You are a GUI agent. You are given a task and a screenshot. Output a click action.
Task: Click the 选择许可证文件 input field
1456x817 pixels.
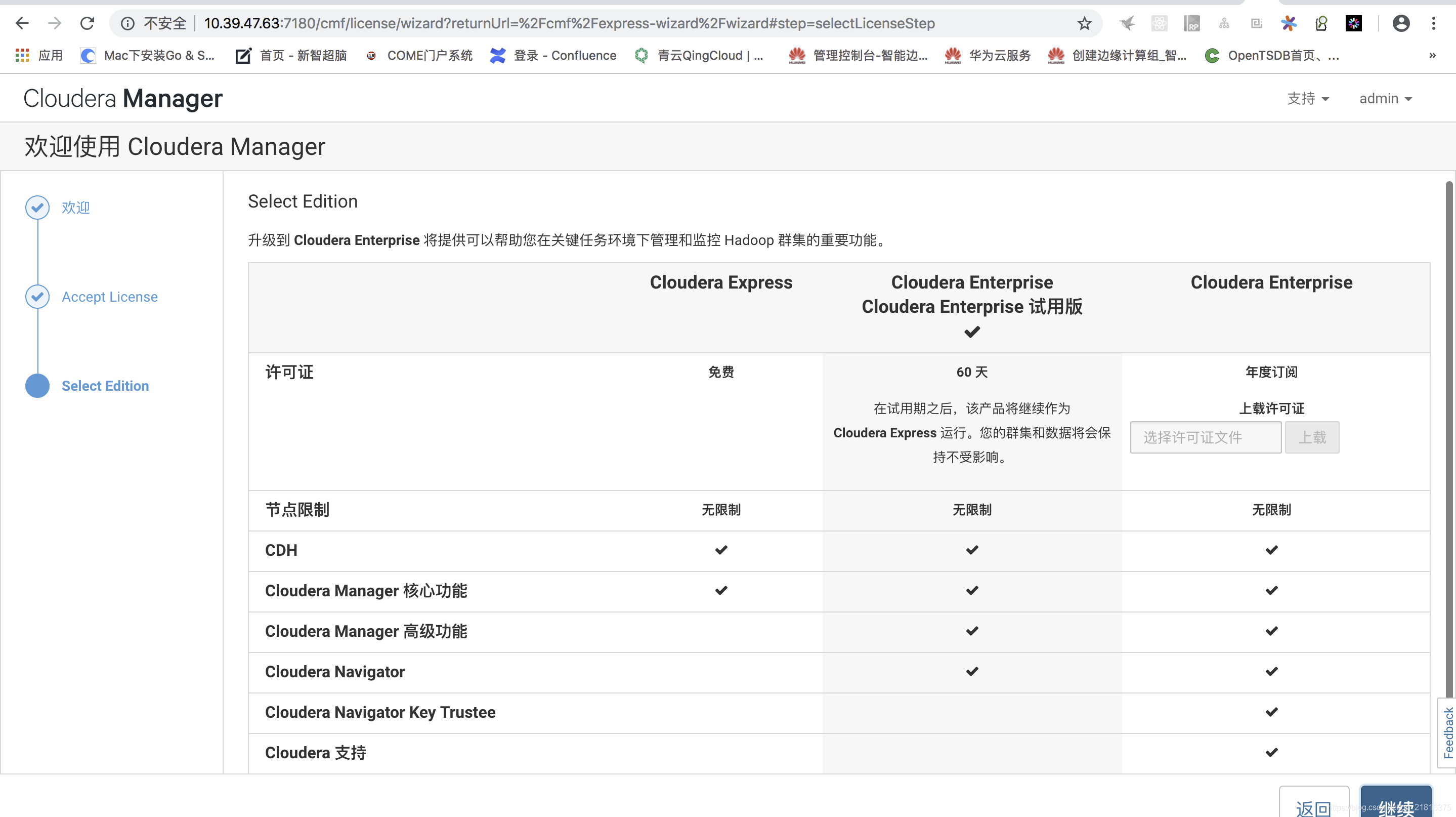pyautogui.click(x=1206, y=437)
